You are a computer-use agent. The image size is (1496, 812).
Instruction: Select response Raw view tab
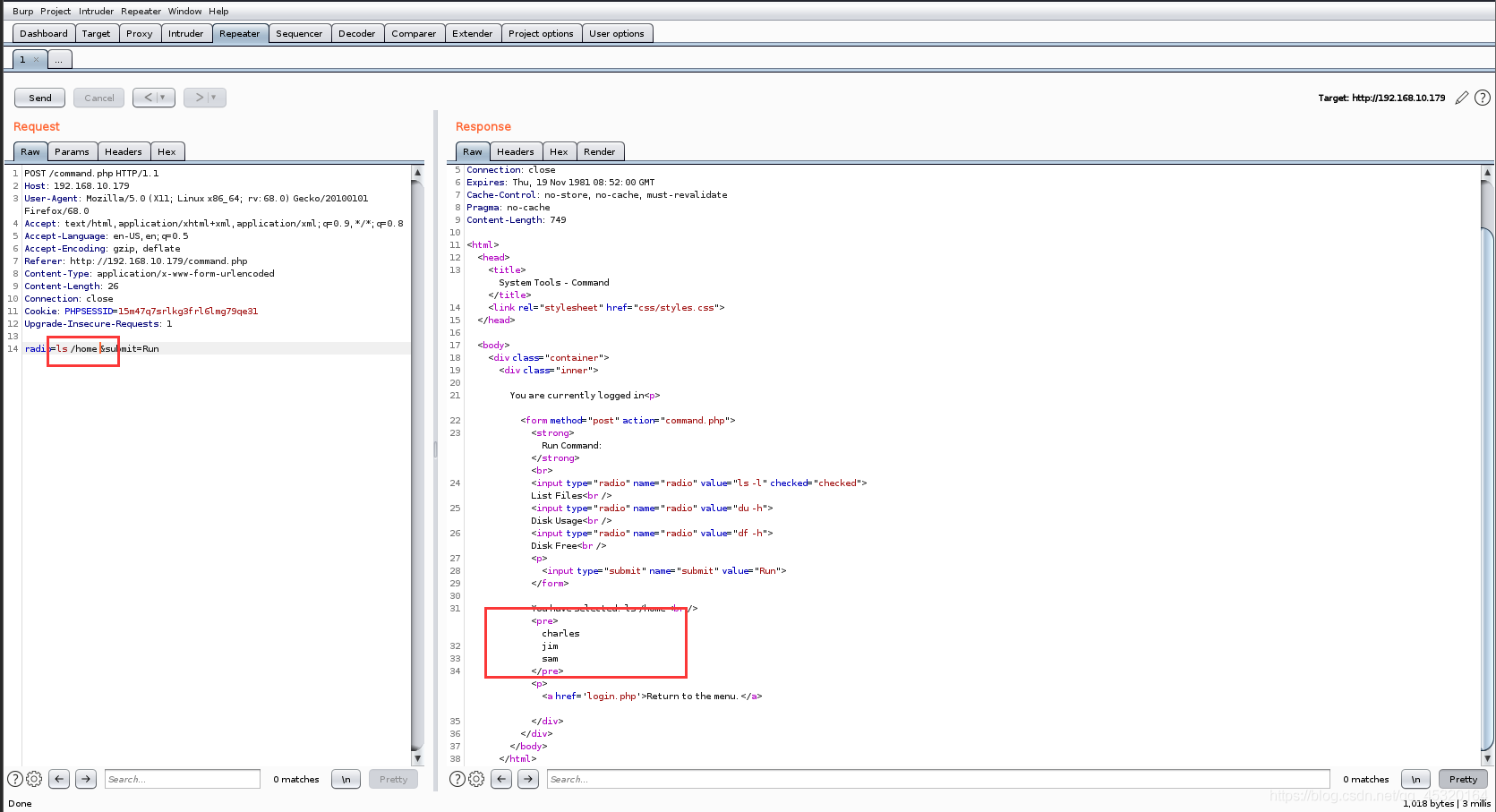coord(473,152)
